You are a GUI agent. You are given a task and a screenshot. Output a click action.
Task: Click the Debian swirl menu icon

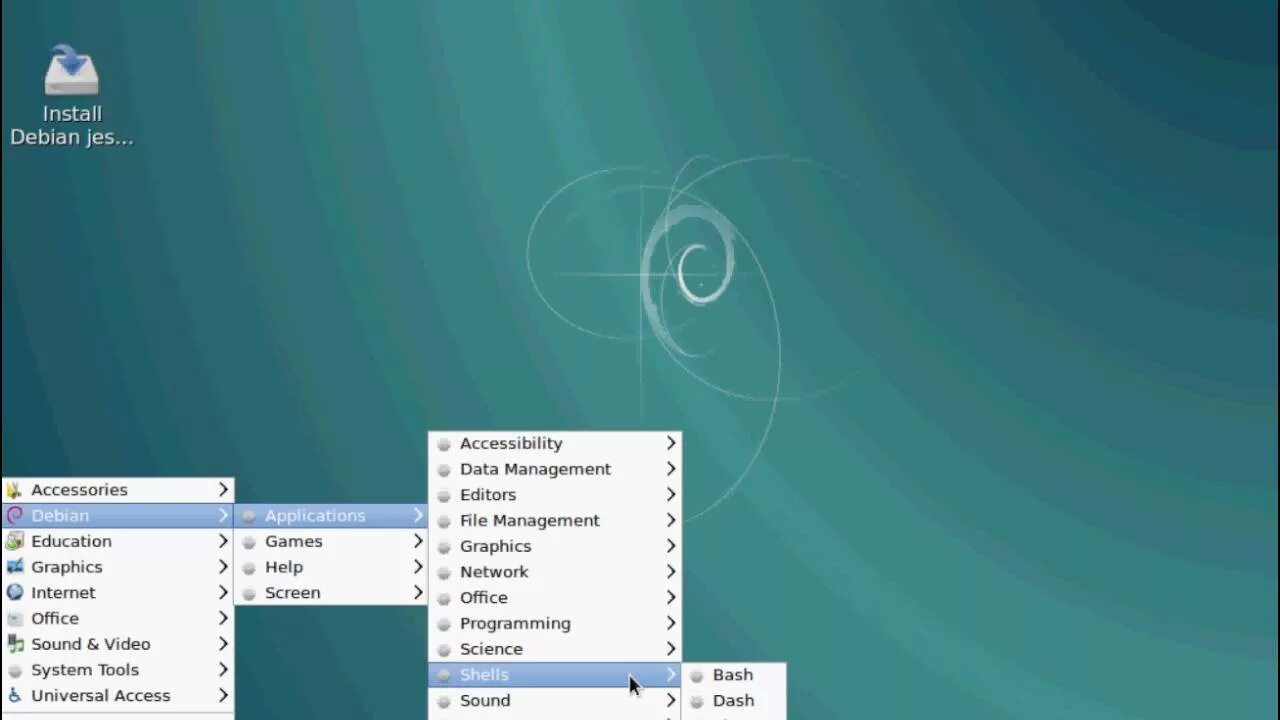[x=14, y=516]
